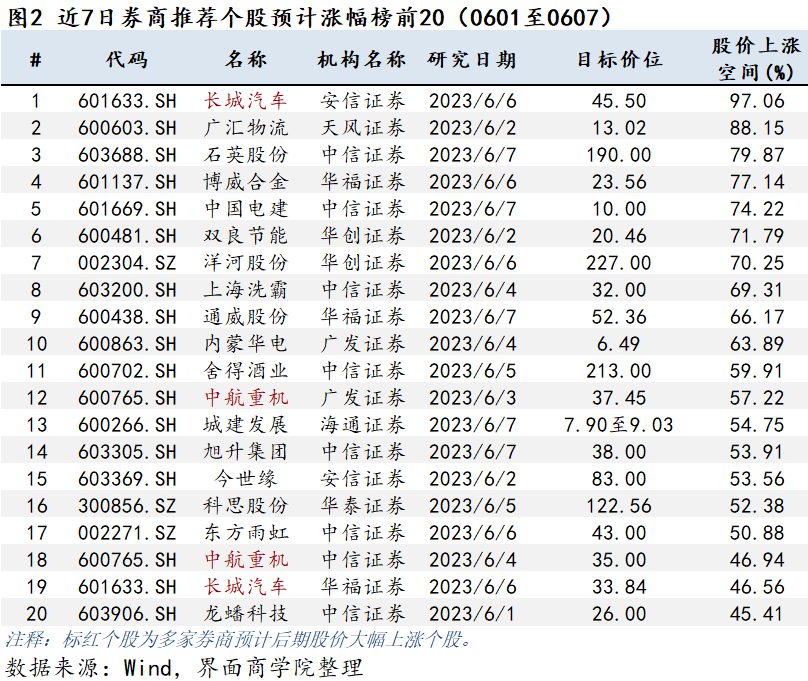Select the stock name 博威合金
Screen dimensions: 808x681
click(x=246, y=182)
